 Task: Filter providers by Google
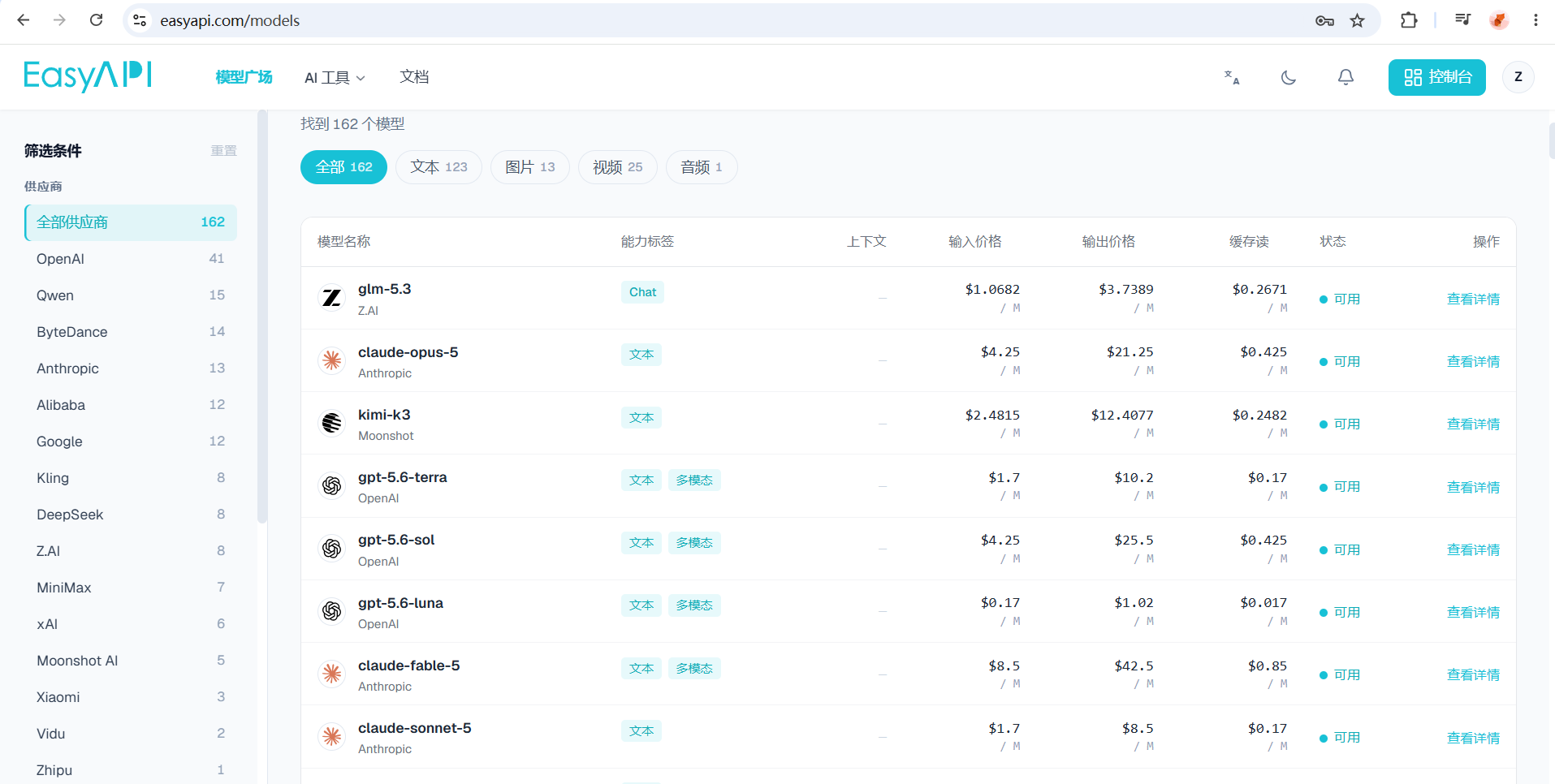pyautogui.click(x=131, y=442)
